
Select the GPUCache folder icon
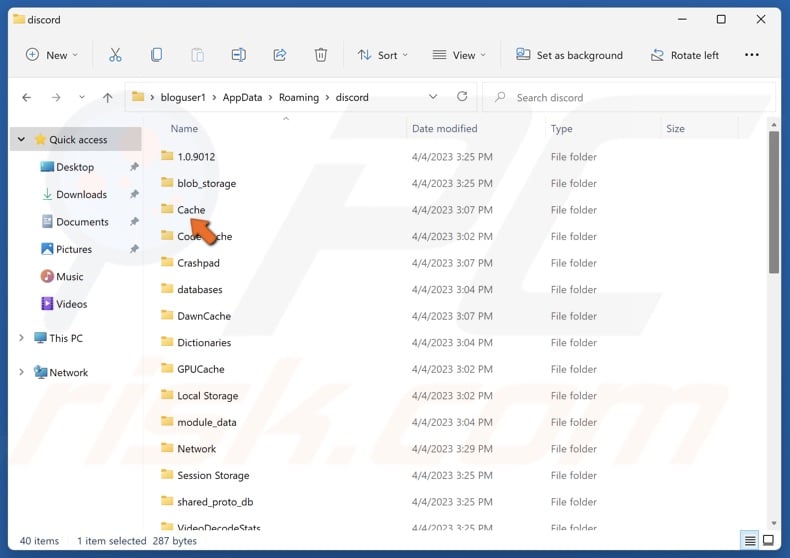click(167, 368)
